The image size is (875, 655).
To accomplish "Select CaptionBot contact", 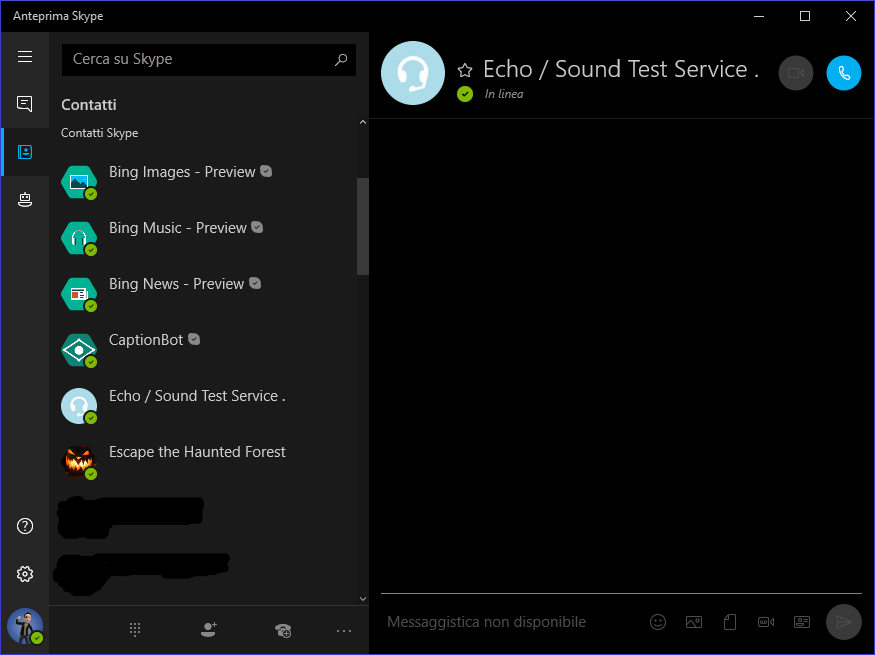I will pyautogui.click(x=203, y=350).
